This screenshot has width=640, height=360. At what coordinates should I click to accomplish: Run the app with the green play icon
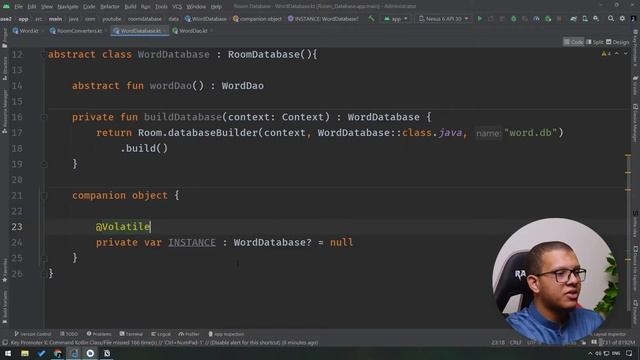point(480,19)
